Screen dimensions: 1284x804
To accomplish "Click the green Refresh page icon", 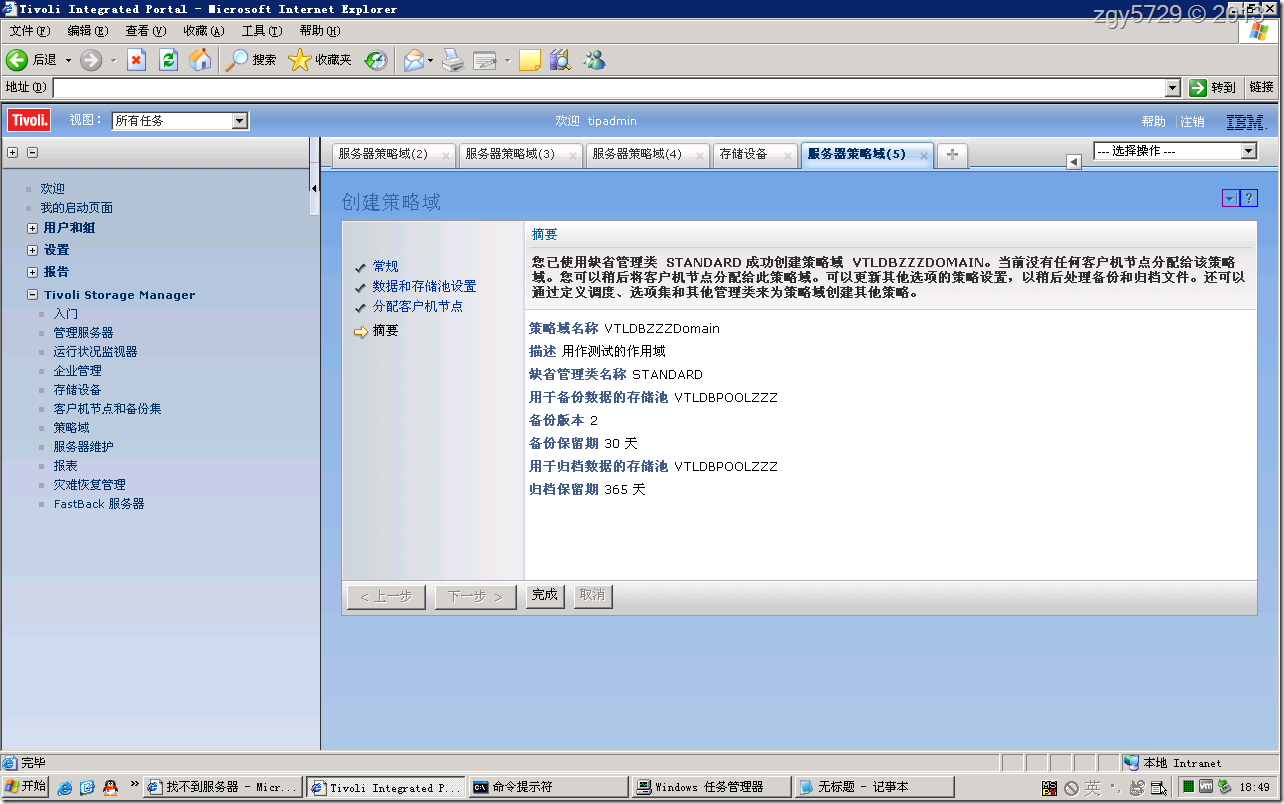I will pyautogui.click(x=169, y=60).
